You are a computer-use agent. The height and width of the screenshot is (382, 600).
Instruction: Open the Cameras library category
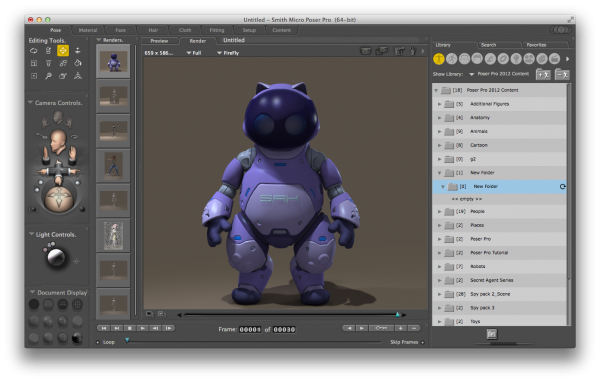pos(529,59)
